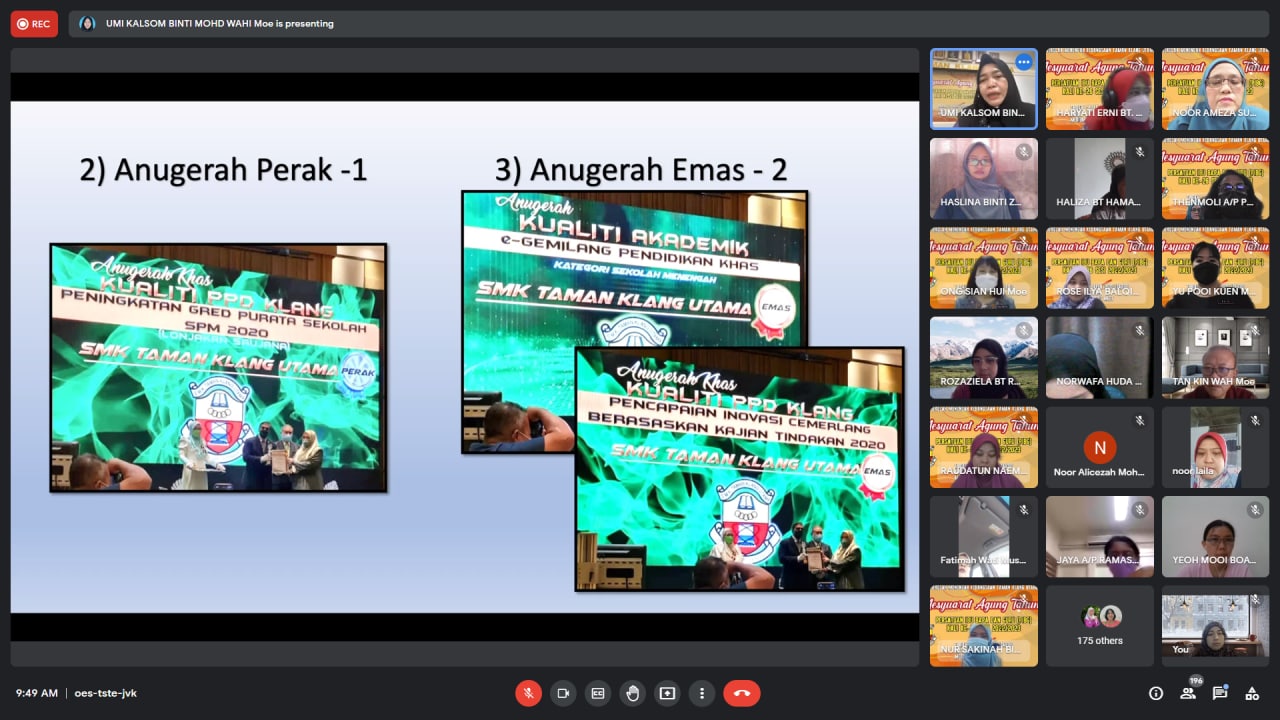Select NOOR AMEZA SU... participant tile

coord(1216,89)
